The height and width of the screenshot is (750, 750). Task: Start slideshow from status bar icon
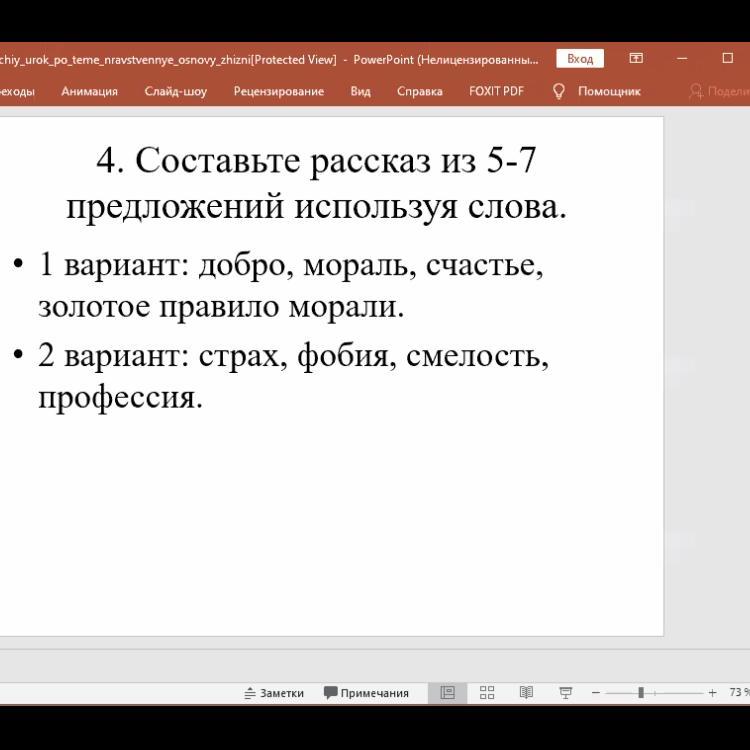565,692
